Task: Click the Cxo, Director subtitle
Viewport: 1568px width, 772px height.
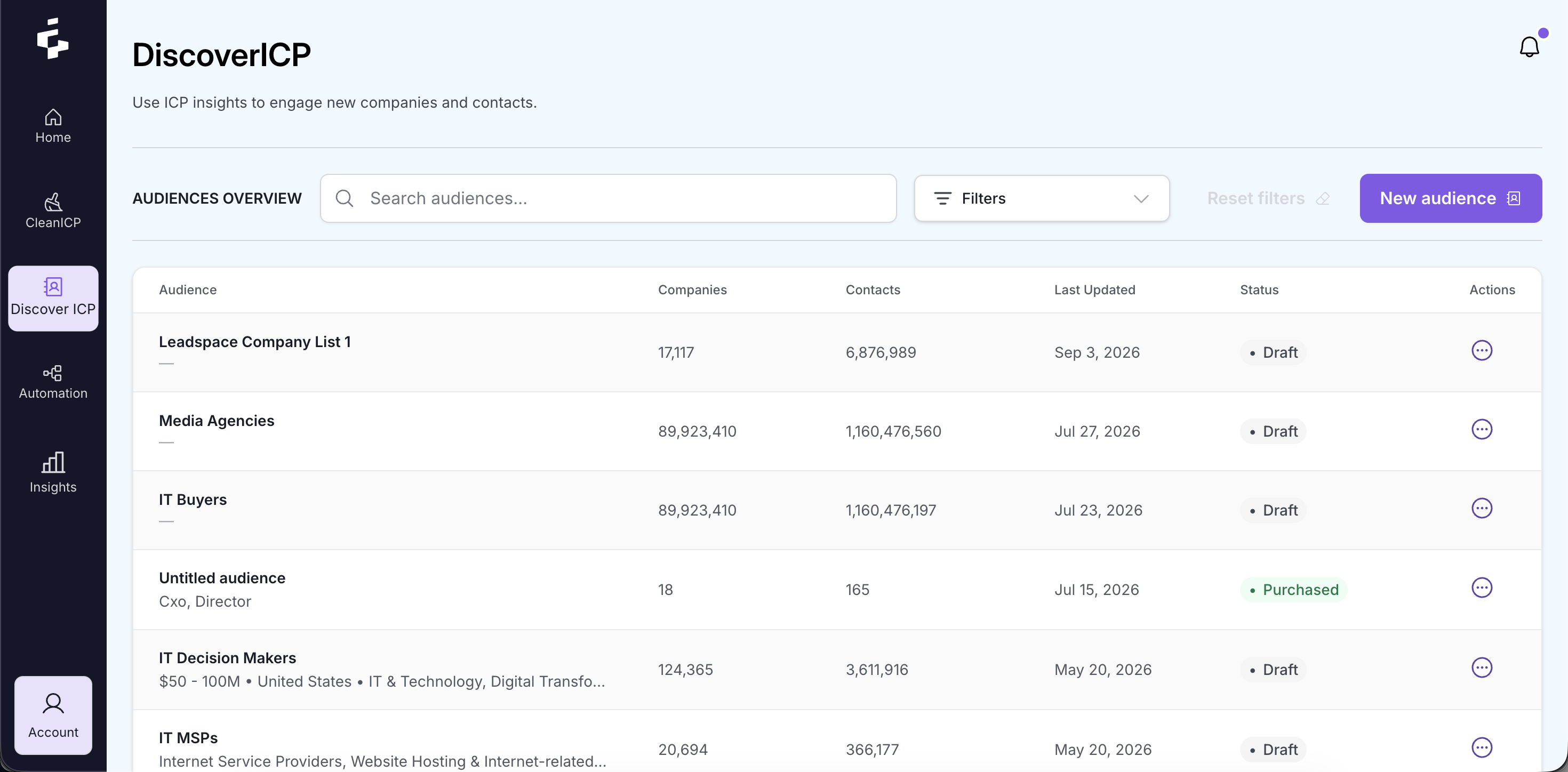Action: 204,602
